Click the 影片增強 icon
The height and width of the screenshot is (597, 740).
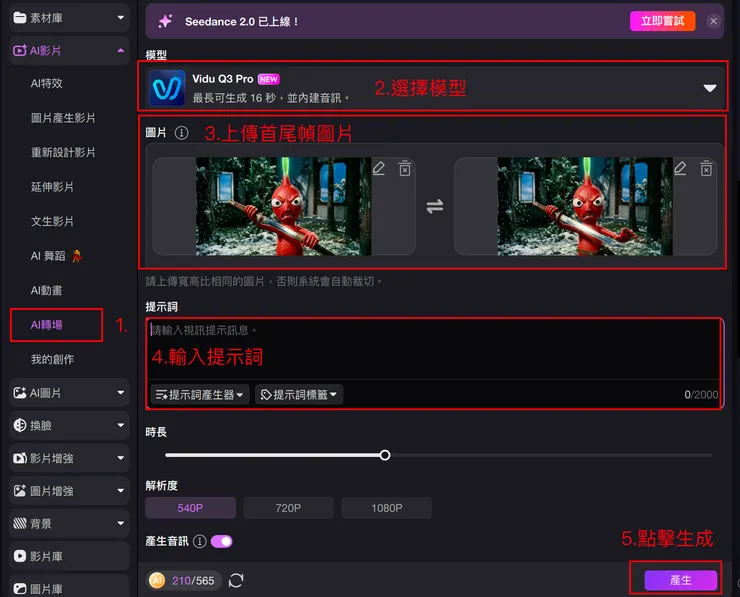point(20,458)
